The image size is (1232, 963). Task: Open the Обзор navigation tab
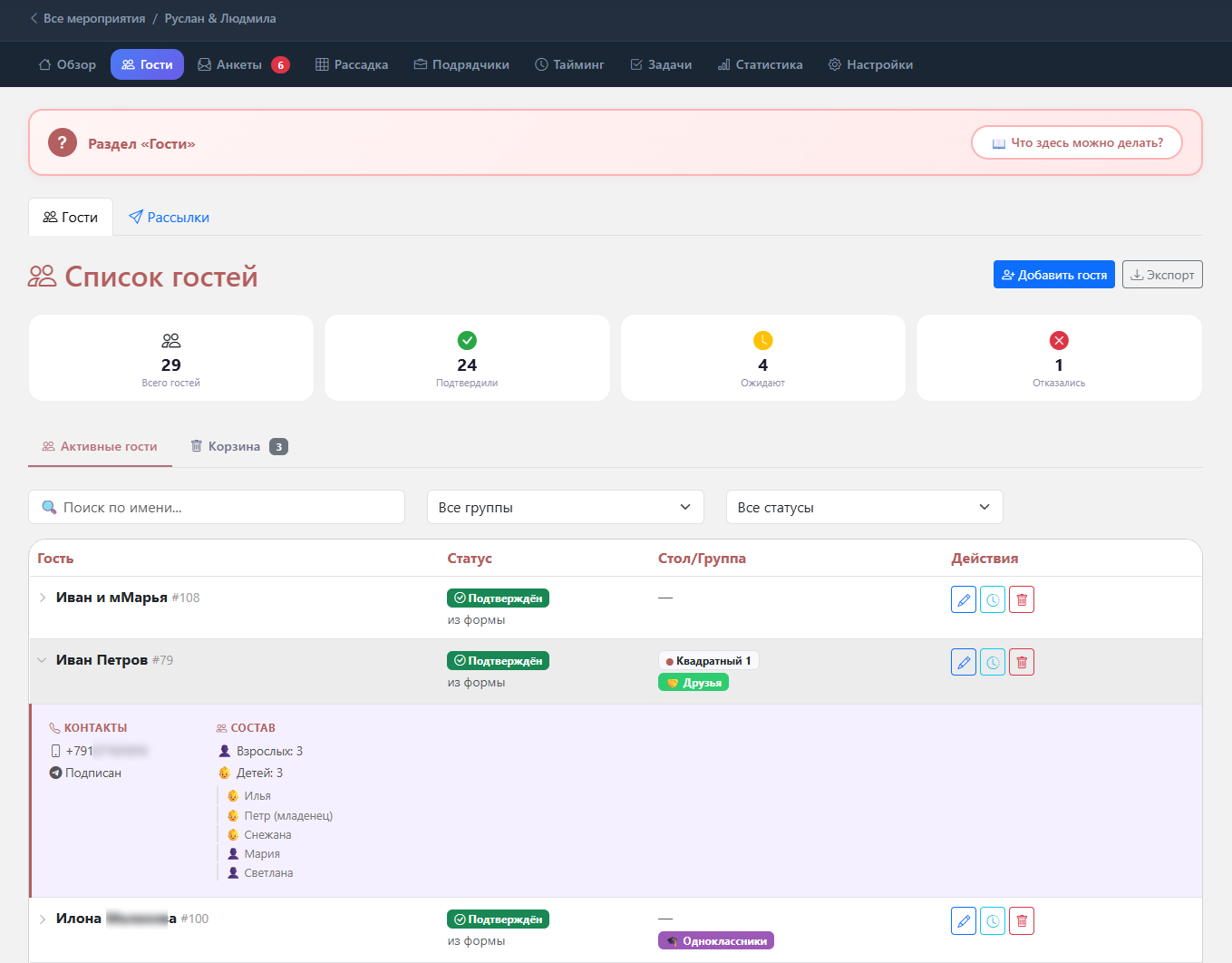(x=67, y=64)
